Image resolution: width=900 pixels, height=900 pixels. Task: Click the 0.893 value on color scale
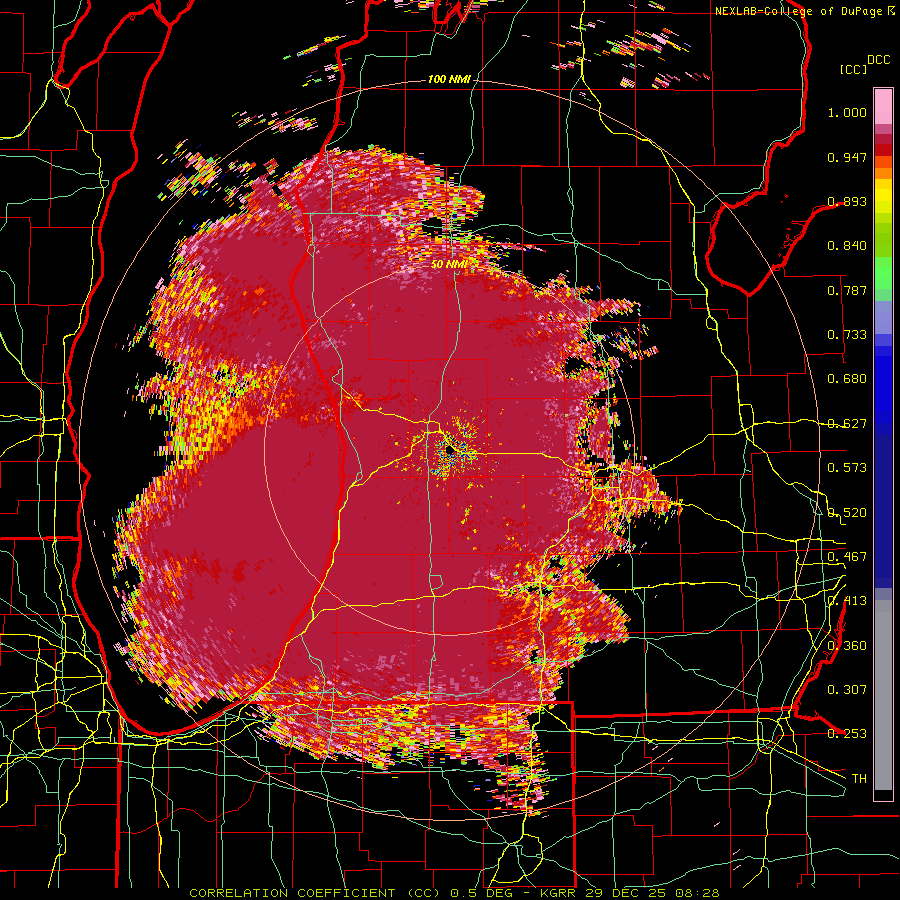[847, 201]
